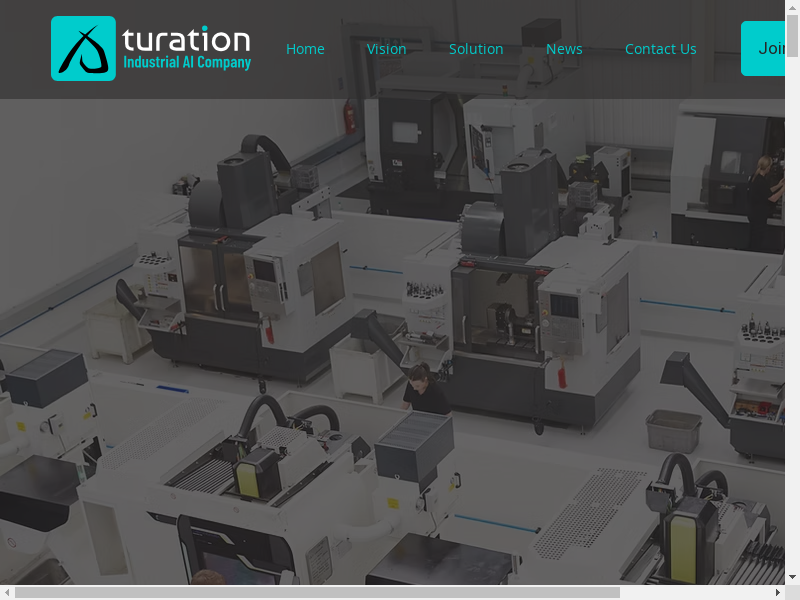Open the Vision nav item
Image resolution: width=800 pixels, height=600 pixels.
[x=386, y=49]
